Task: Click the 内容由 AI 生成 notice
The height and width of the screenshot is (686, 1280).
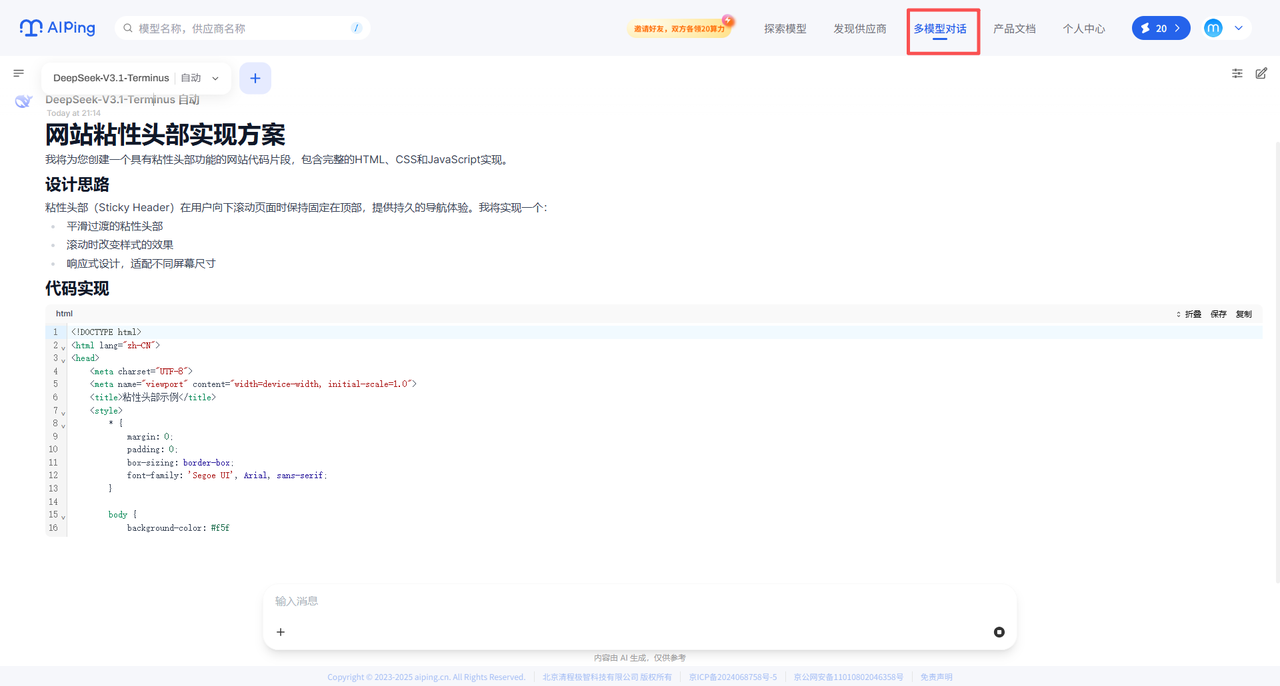Action: (640, 658)
